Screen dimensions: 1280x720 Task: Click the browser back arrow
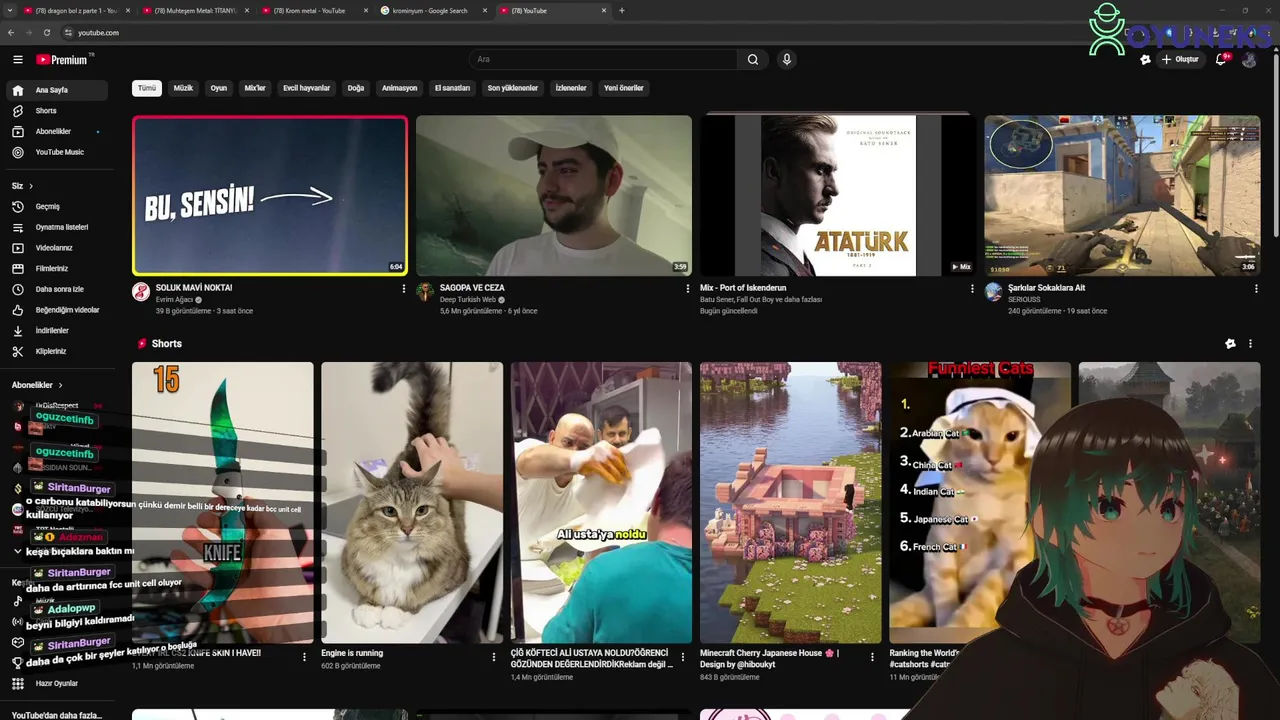(x=10, y=32)
